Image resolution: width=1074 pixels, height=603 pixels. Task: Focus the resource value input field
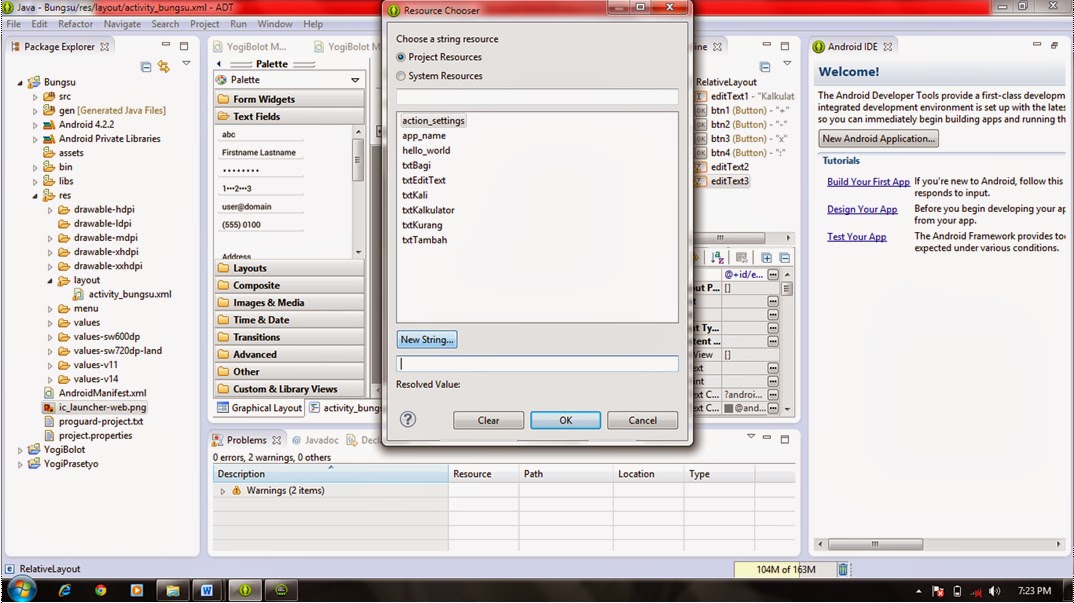click(538, 364)
